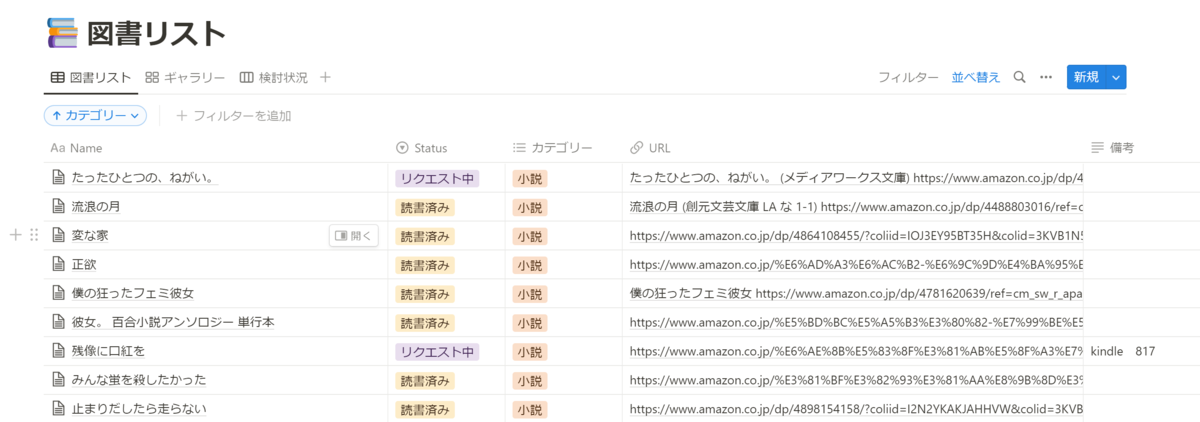Open the three-dots more options menu

click(1046, 77)
